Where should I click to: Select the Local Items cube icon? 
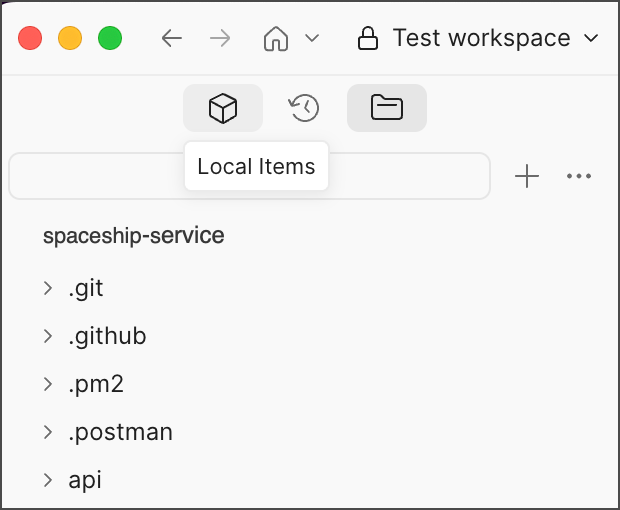(222, 107)
